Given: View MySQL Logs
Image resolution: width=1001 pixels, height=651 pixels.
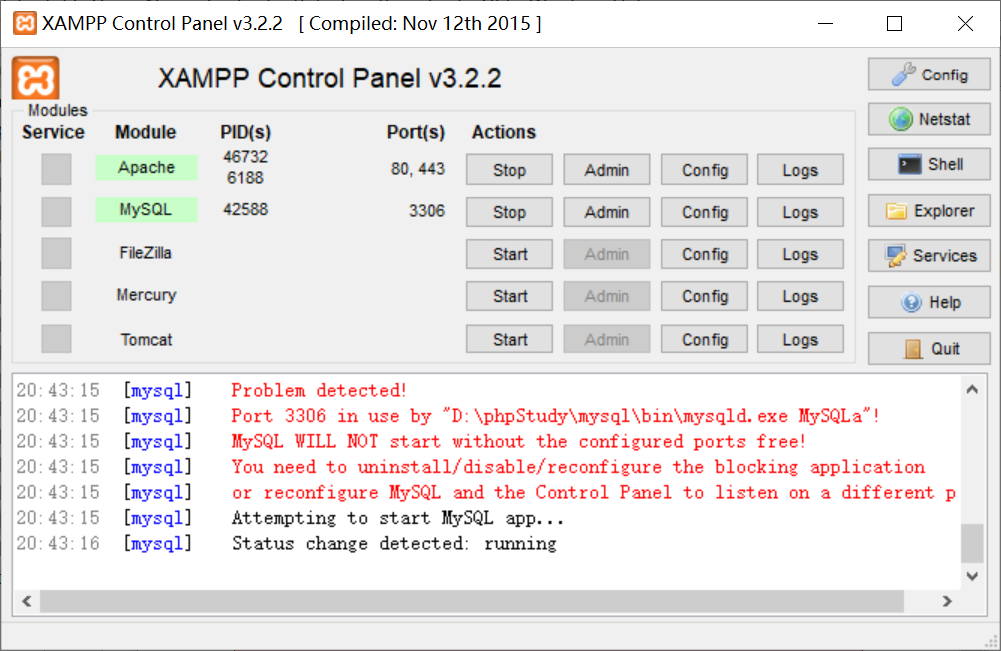Looking at the screenshot, I should (x=801, y=212).
